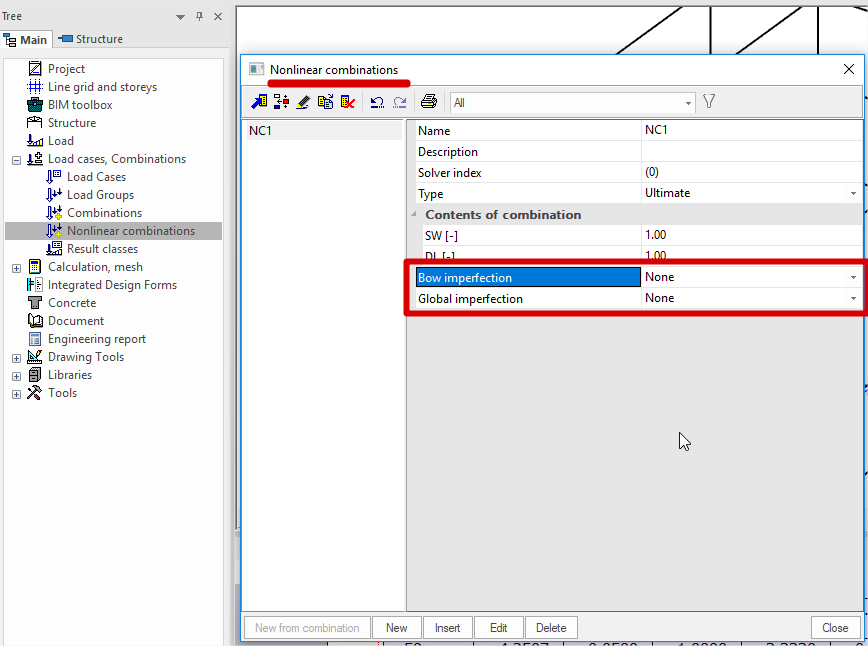This screenshot has width=868, height=646.
Task: Click the Project icon in the tree
Action: click(35, 69)
